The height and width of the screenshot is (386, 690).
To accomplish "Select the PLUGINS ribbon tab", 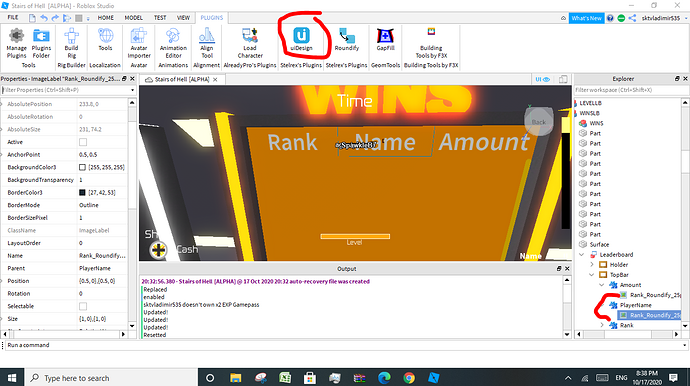I will tap(212, 18).
